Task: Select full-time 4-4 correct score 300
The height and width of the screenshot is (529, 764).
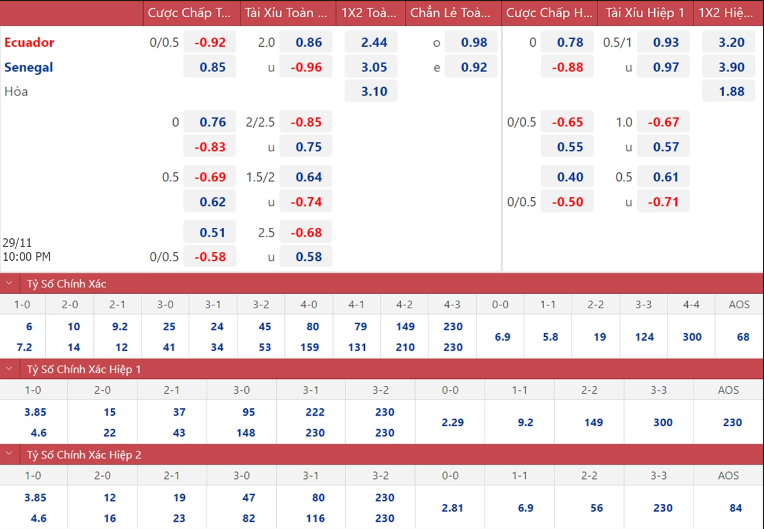Action: pyautogui.click(x=692, y=337)
